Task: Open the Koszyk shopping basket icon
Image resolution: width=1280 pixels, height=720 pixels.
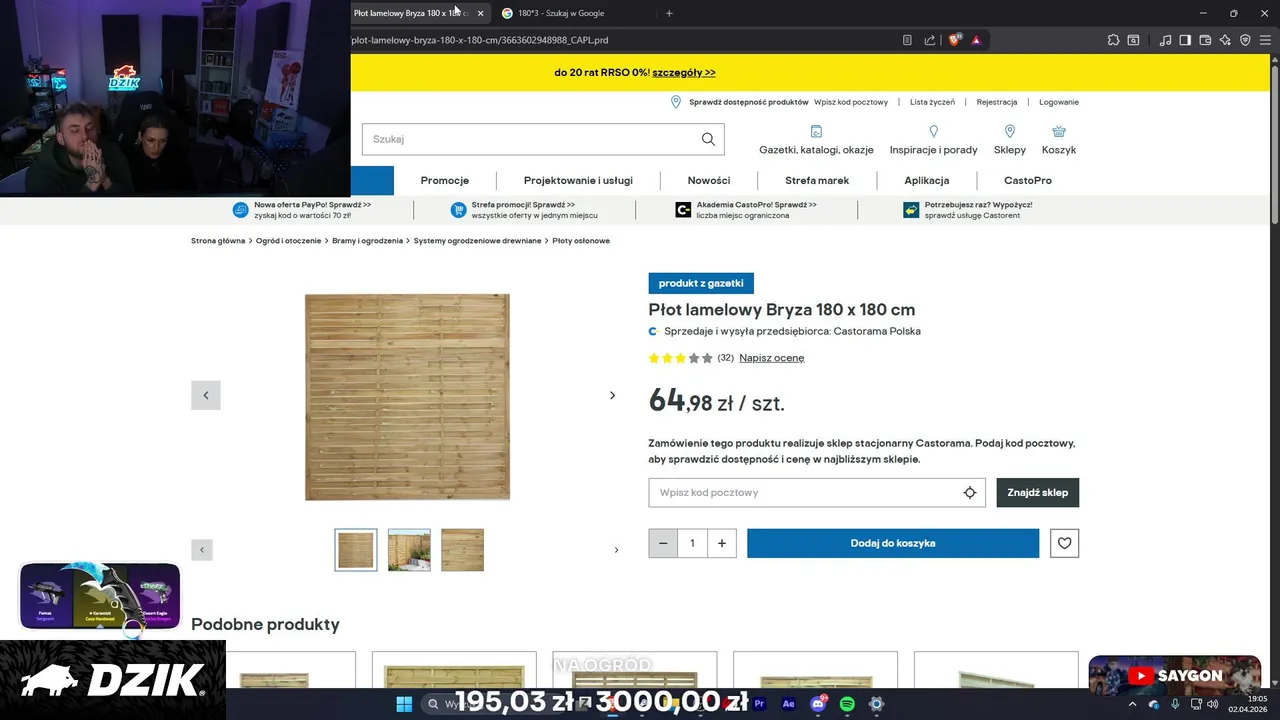Action: (1059, 132)
